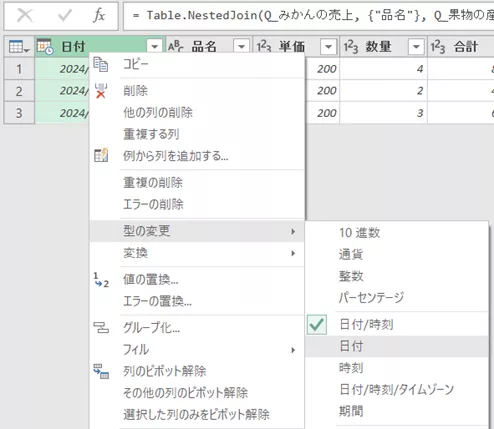Click 単価 cell 200 in row 2
Screen dimensions: 494x429
tap(322, 91)
